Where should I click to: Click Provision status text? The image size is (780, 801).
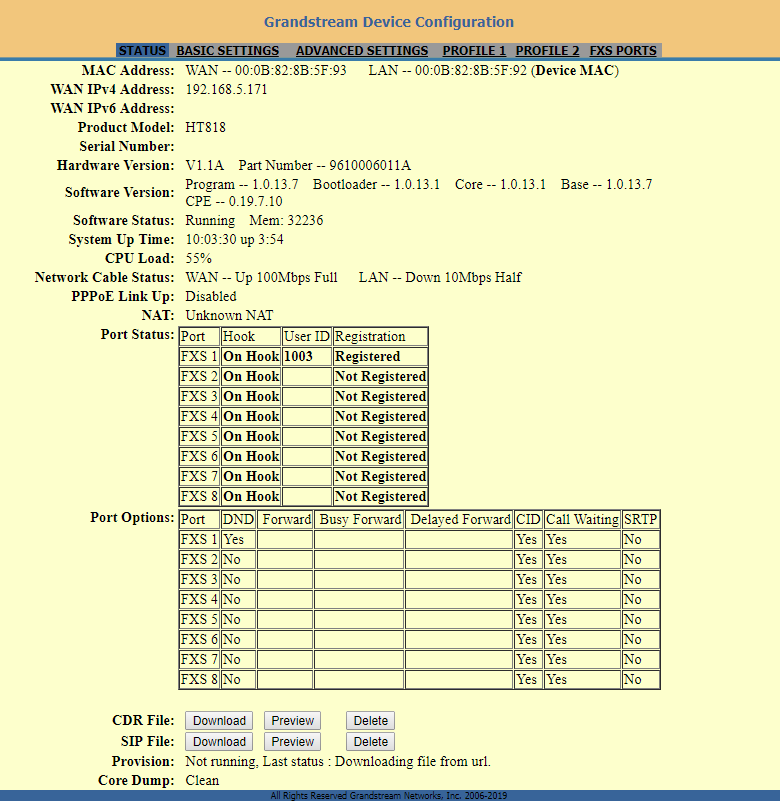[338, 762]
